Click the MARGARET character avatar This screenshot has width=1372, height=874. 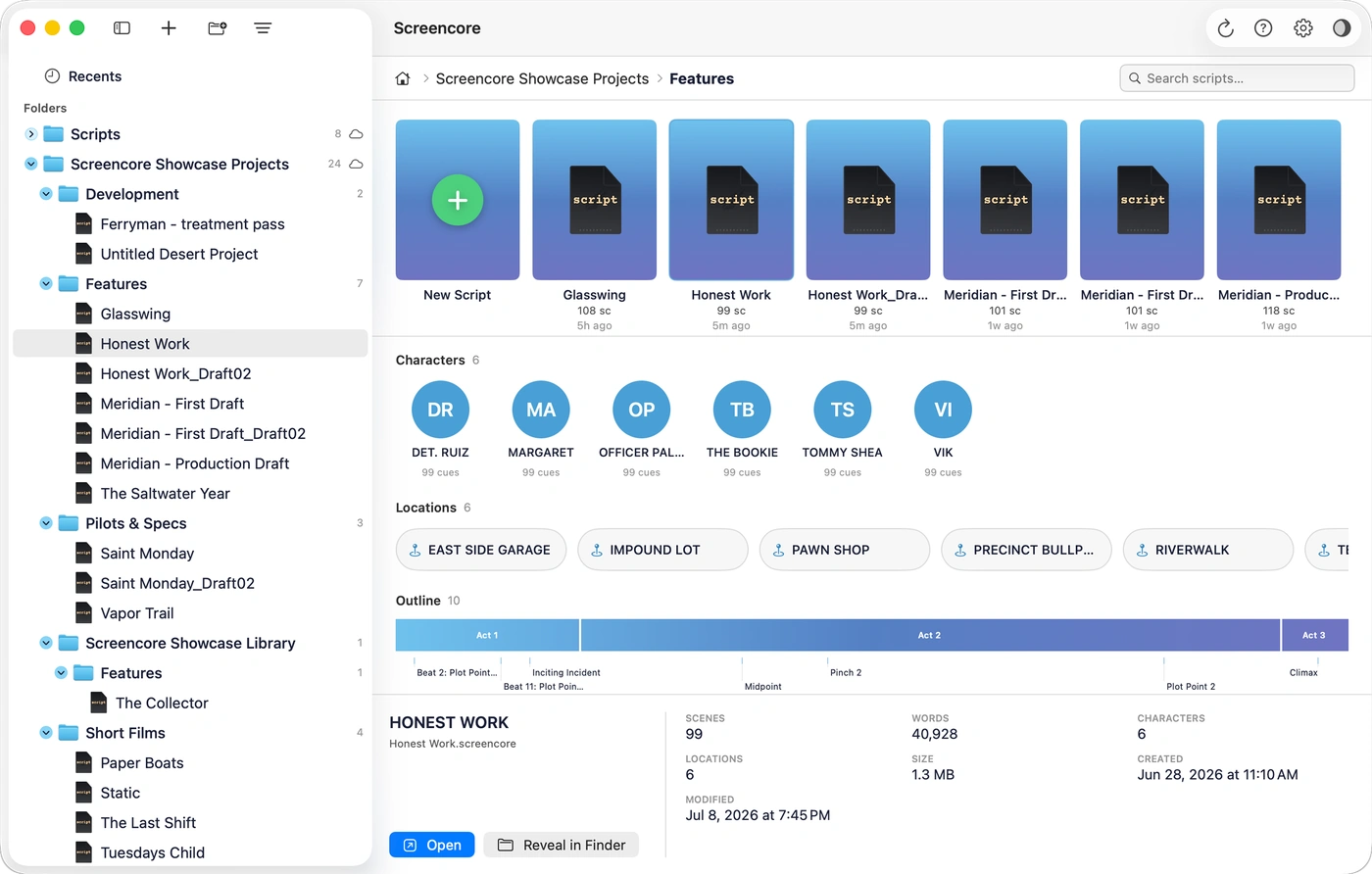pos(541,410)
